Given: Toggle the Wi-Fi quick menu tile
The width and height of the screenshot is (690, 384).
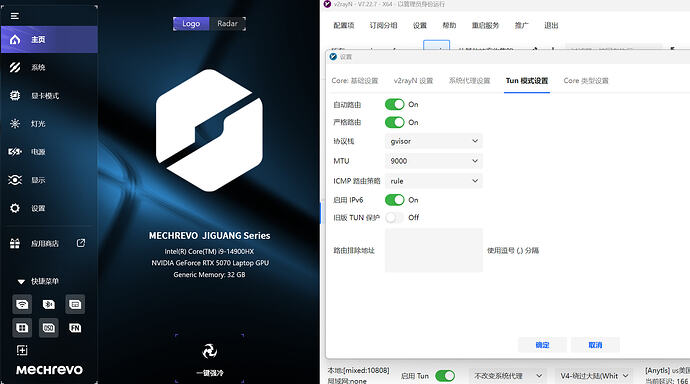Looking at the screenshot, I should 22,304.
